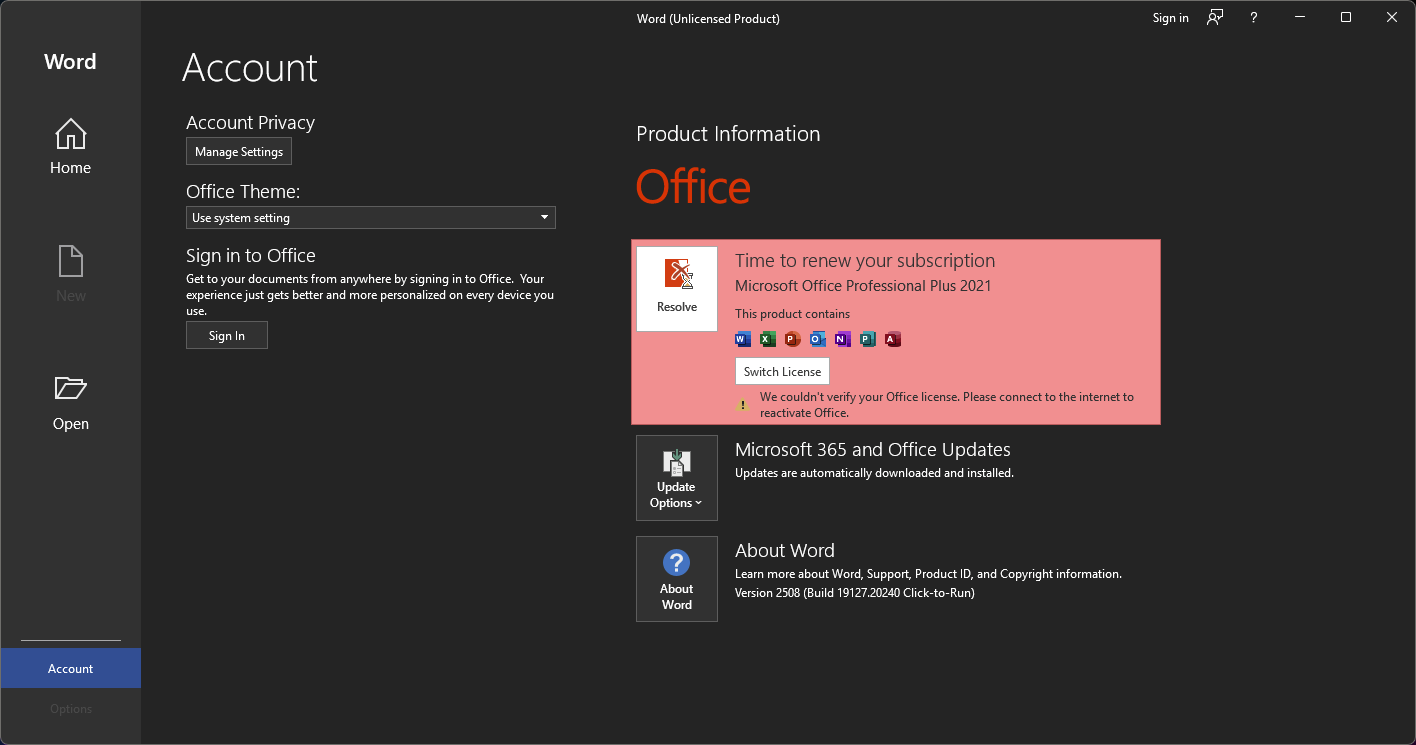Select the OneNote icon in the product row

click(842, 339)
